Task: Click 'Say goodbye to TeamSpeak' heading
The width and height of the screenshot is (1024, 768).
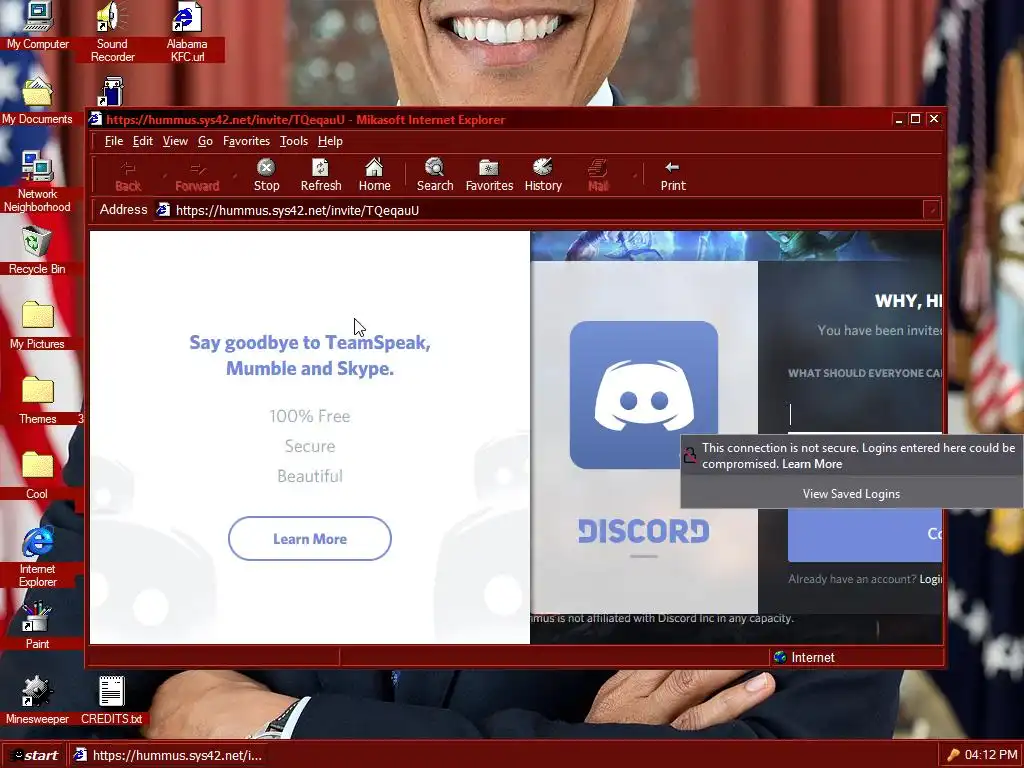Action: [x=310, y=355]
